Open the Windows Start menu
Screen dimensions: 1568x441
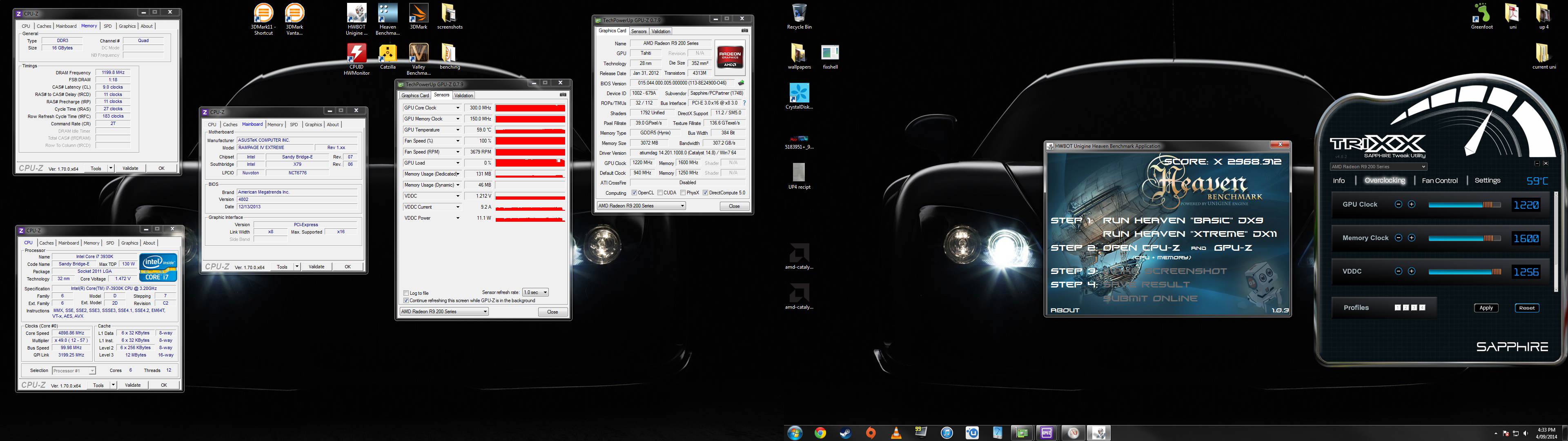pos(794,433)
